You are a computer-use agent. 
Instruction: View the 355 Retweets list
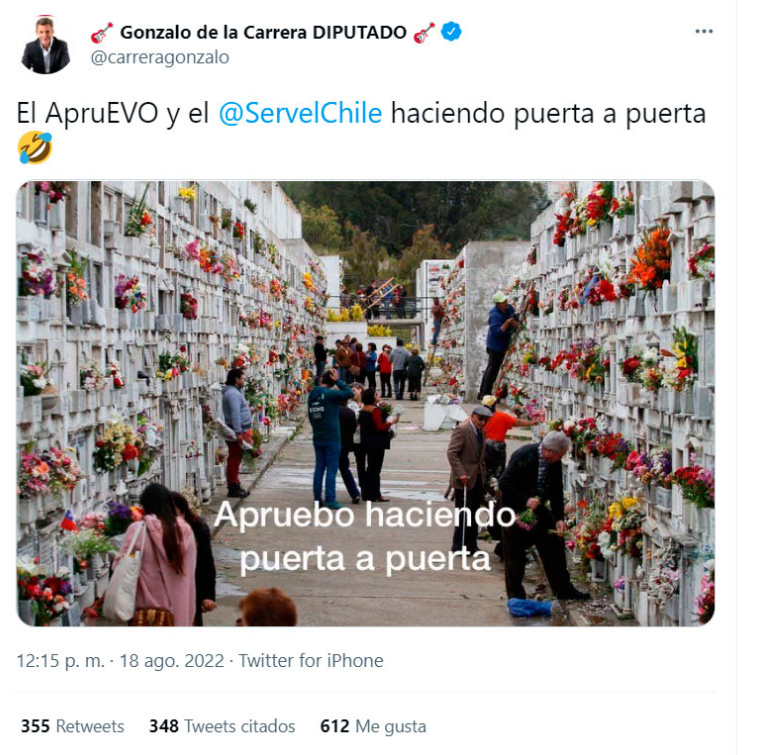point(73,726)
